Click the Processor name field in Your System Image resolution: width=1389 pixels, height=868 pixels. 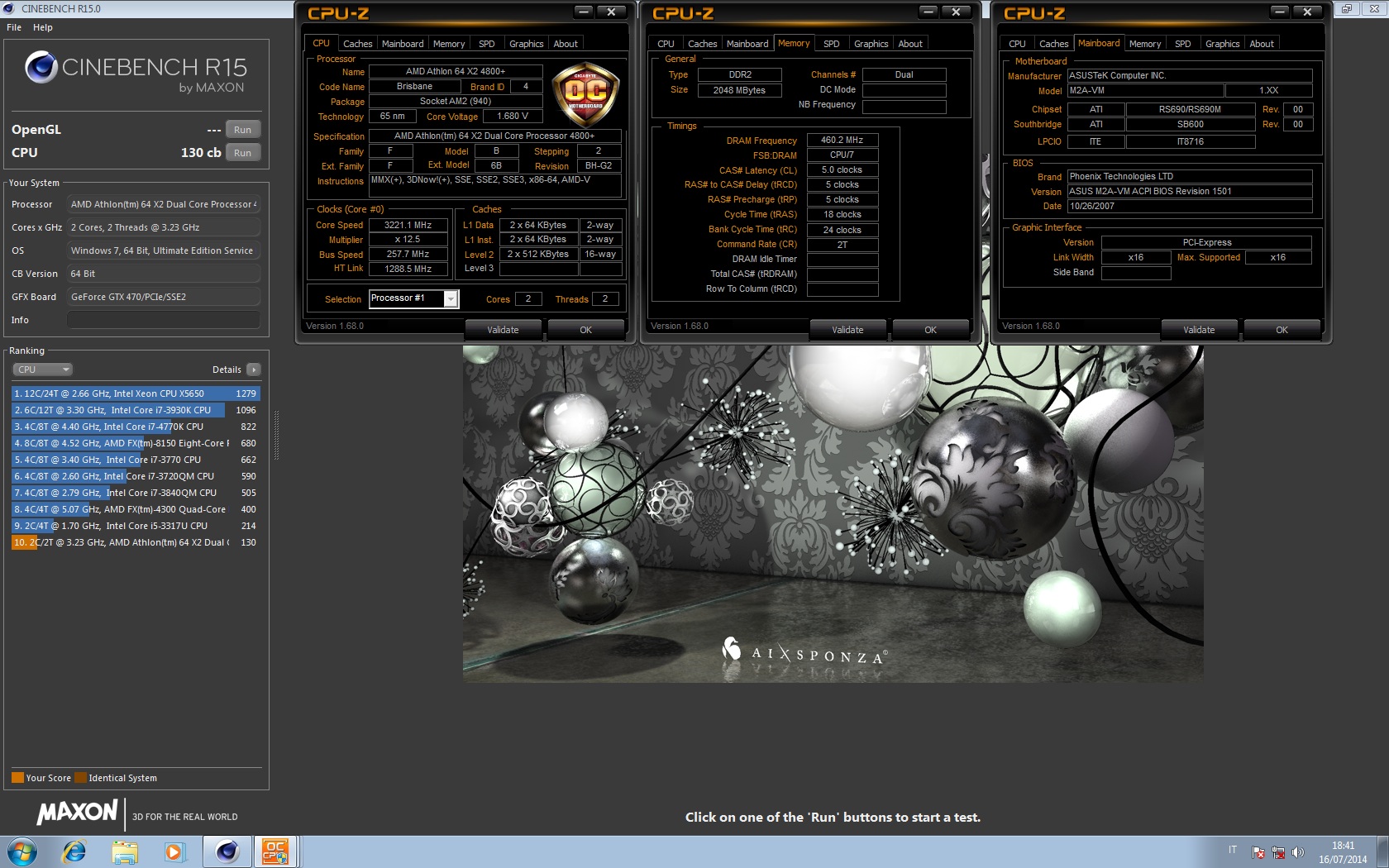[164, 204]
